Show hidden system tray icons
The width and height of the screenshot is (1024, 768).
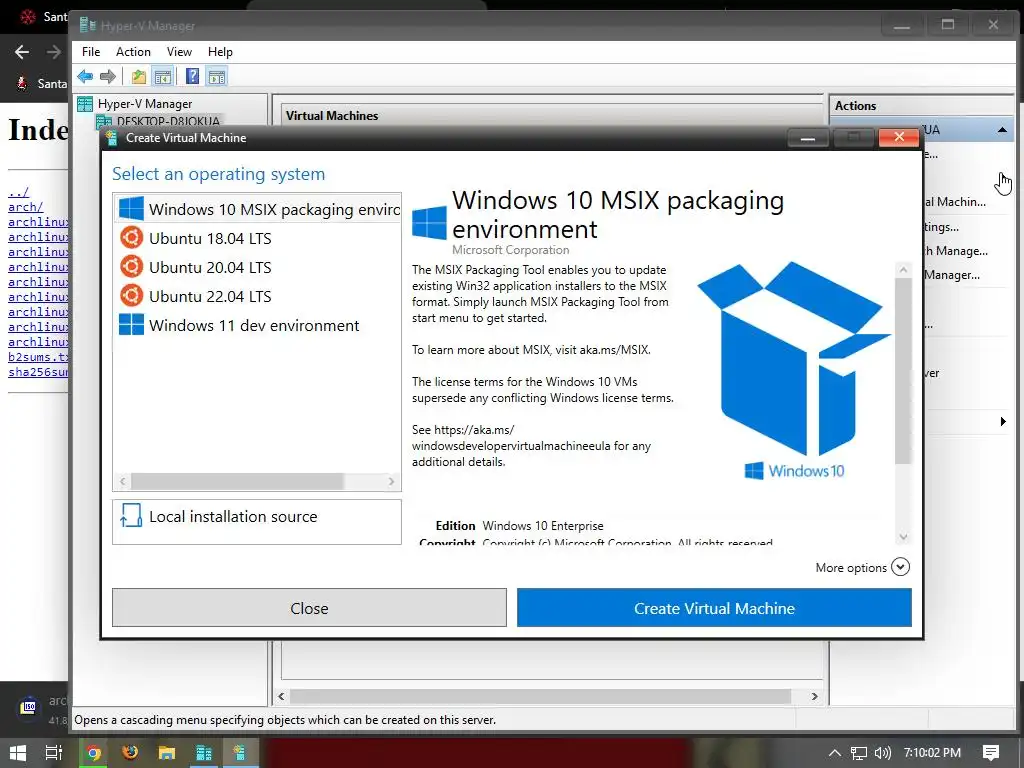[835, 753]
